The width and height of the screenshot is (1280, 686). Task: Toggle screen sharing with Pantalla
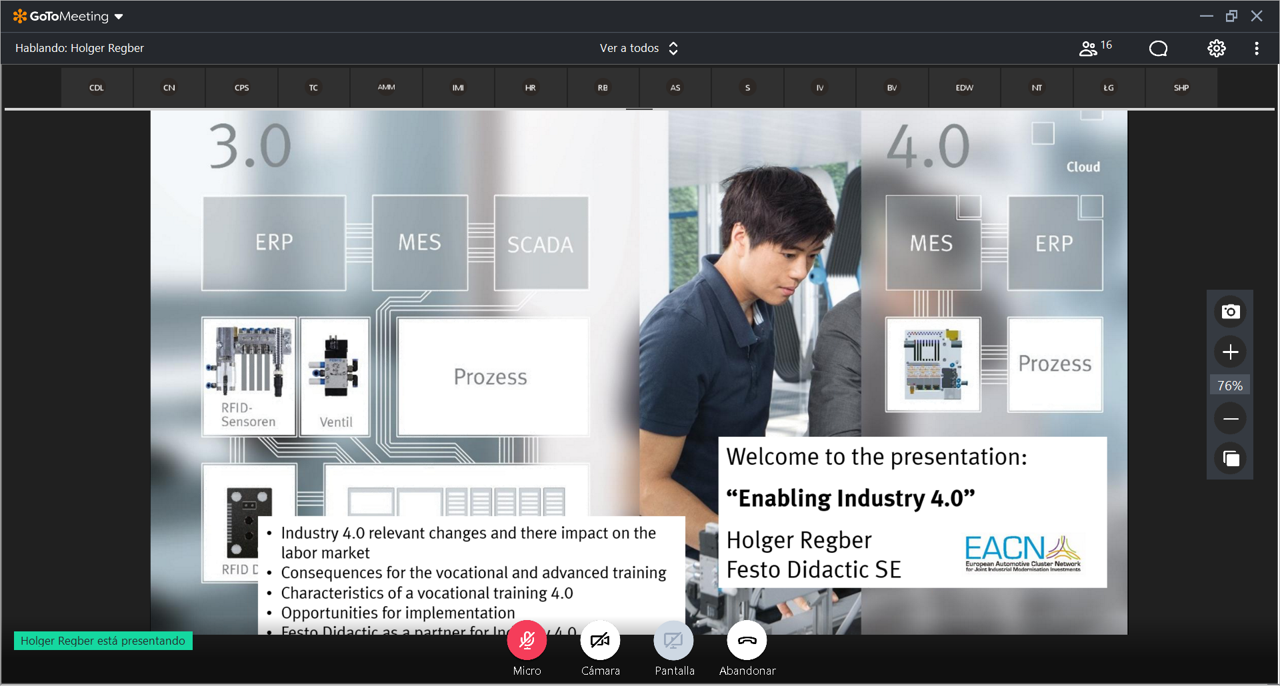[x=674, y=641]
